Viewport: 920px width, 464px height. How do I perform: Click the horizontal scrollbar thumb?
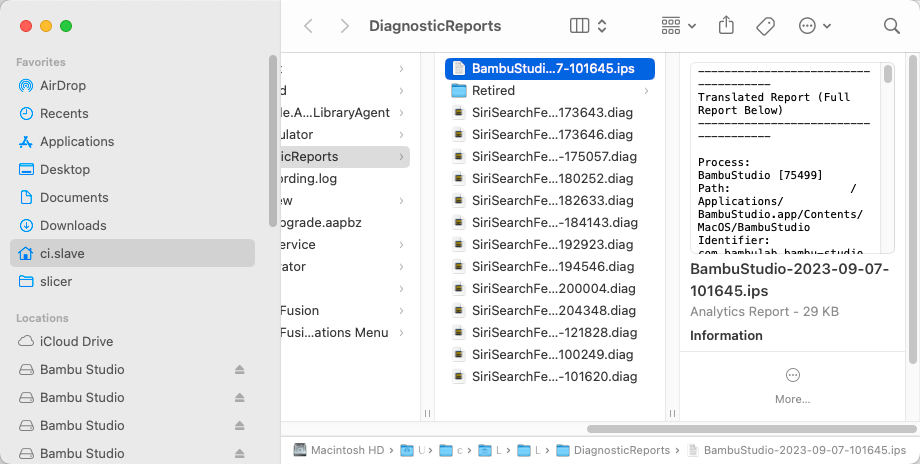coord(751,429)
